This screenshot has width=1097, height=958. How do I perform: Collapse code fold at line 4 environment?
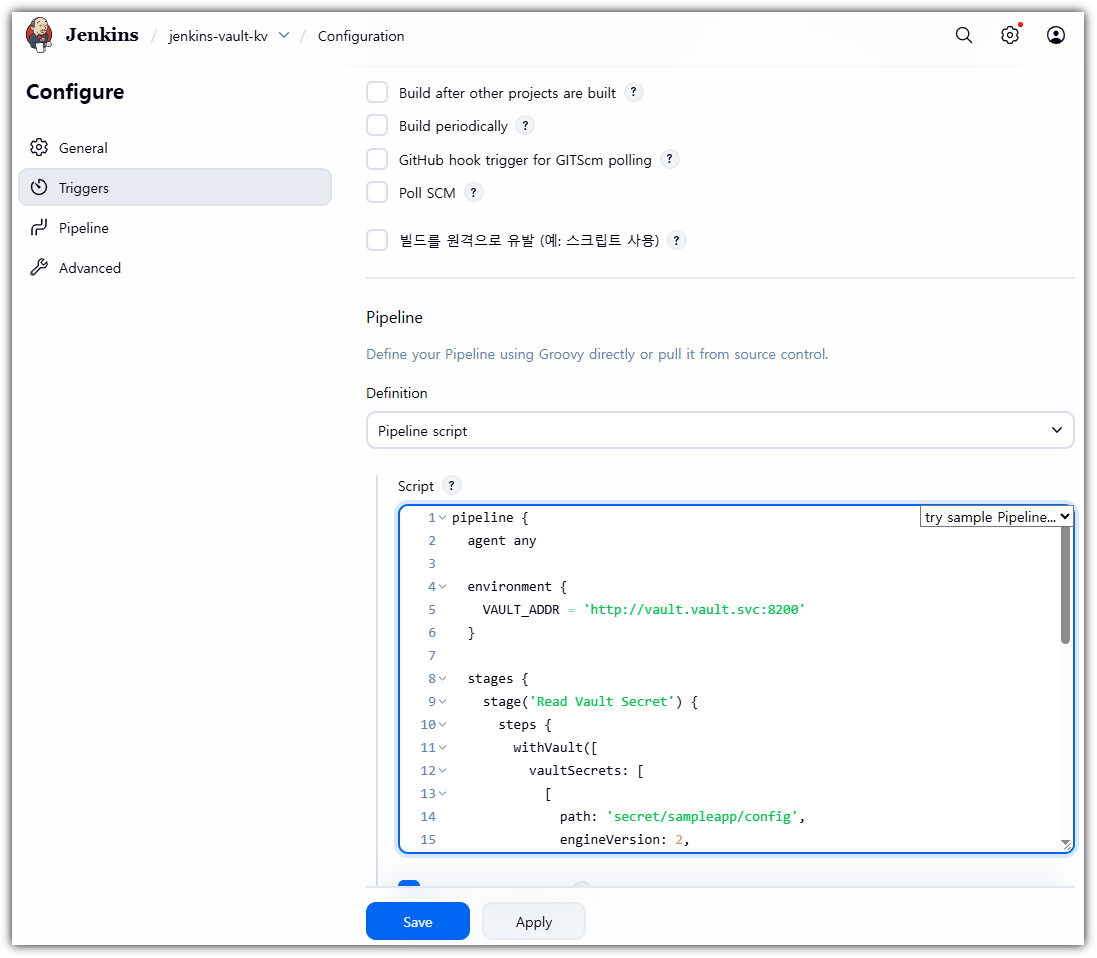pyautogui.click(x=442, y=586)
